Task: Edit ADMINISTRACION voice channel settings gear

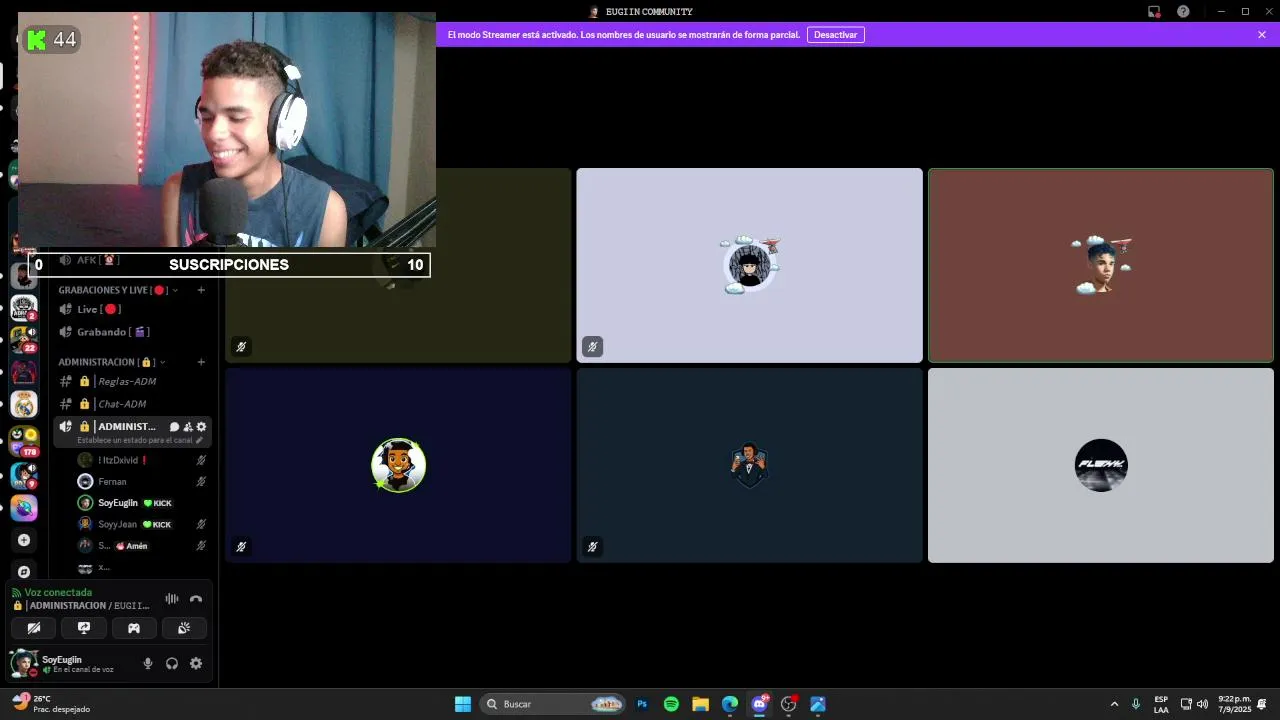Action: click(x=201, y=427)
